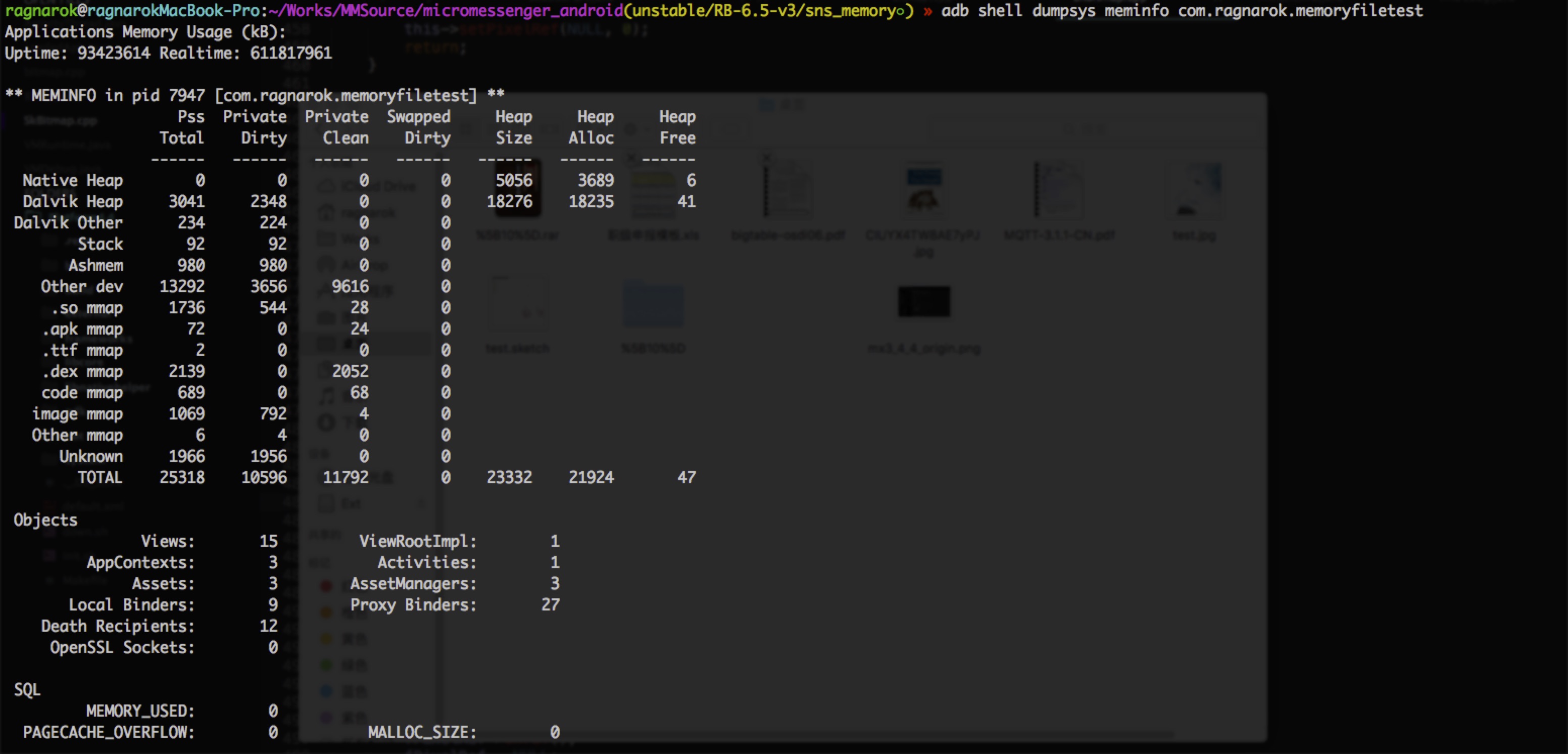Click the terminal prompt path 'micromessenger_android'

(522, 11)
